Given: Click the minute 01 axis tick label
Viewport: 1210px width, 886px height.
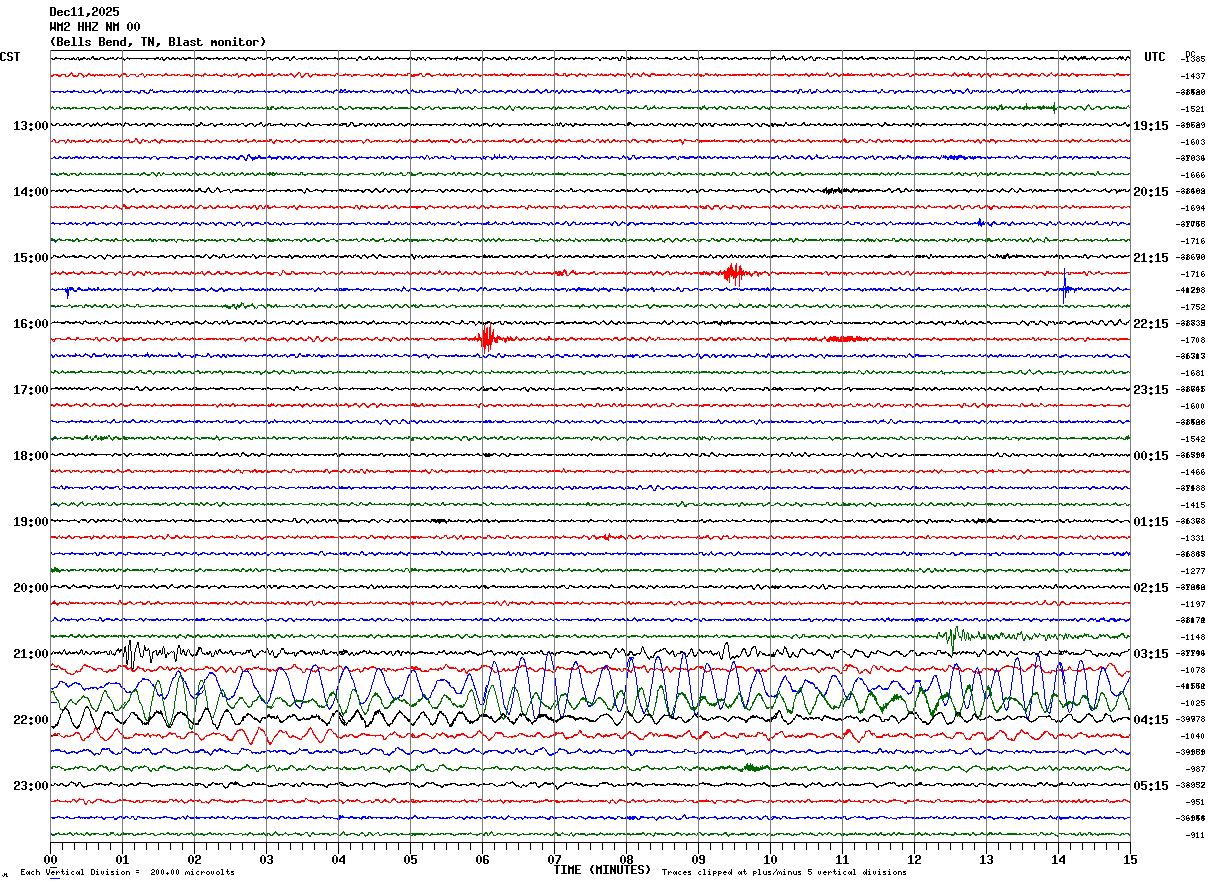Looking at the screenshot, I should click(123, 859).
